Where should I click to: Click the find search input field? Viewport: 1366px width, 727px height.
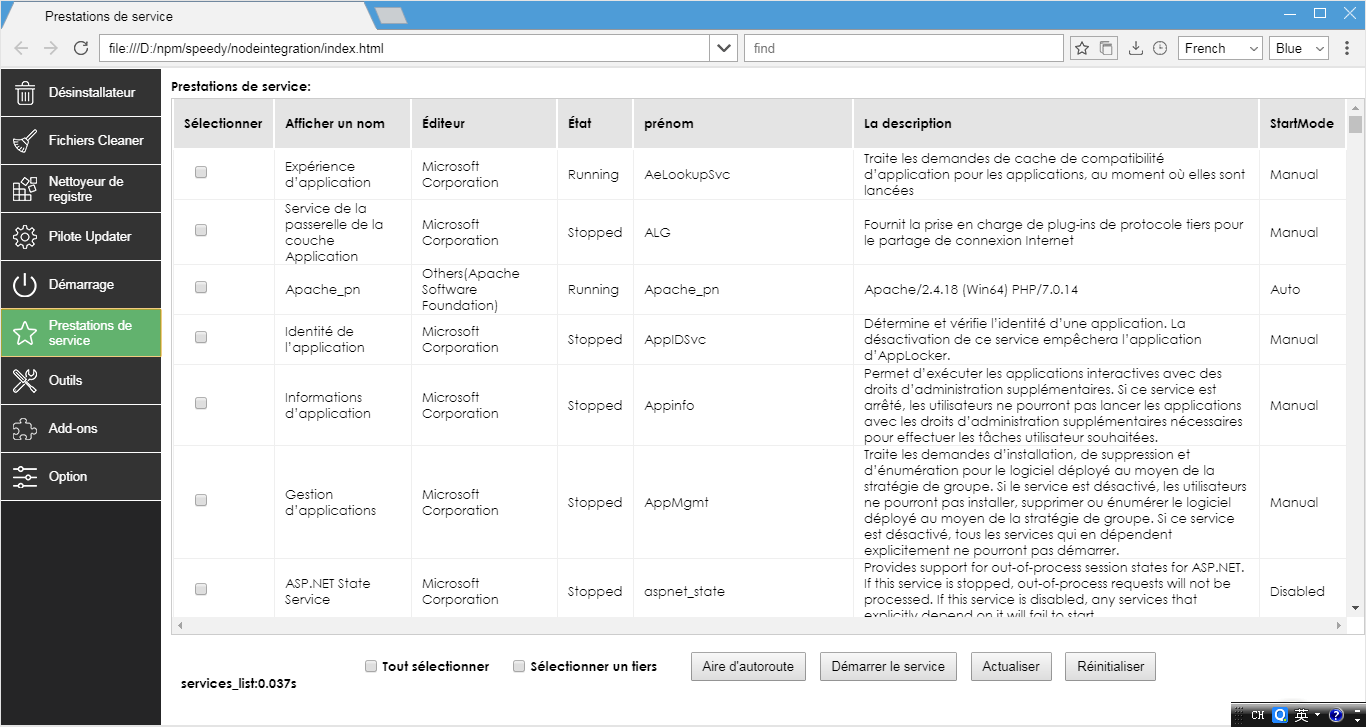click(x=904, y=48)
